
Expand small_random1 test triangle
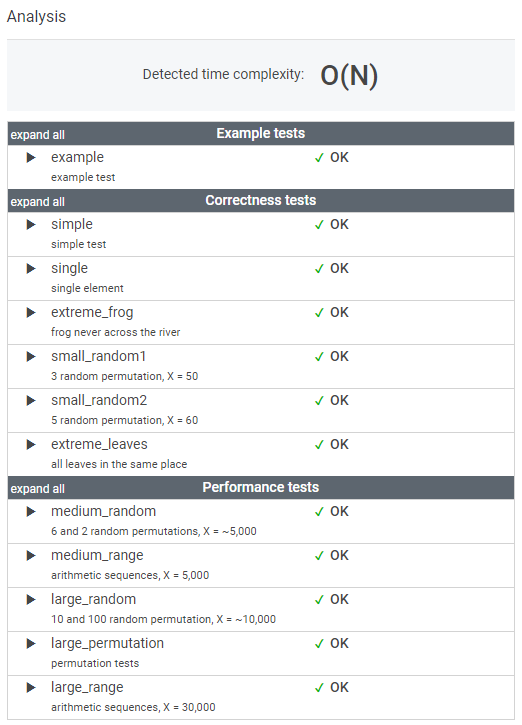tap(31, 356)
